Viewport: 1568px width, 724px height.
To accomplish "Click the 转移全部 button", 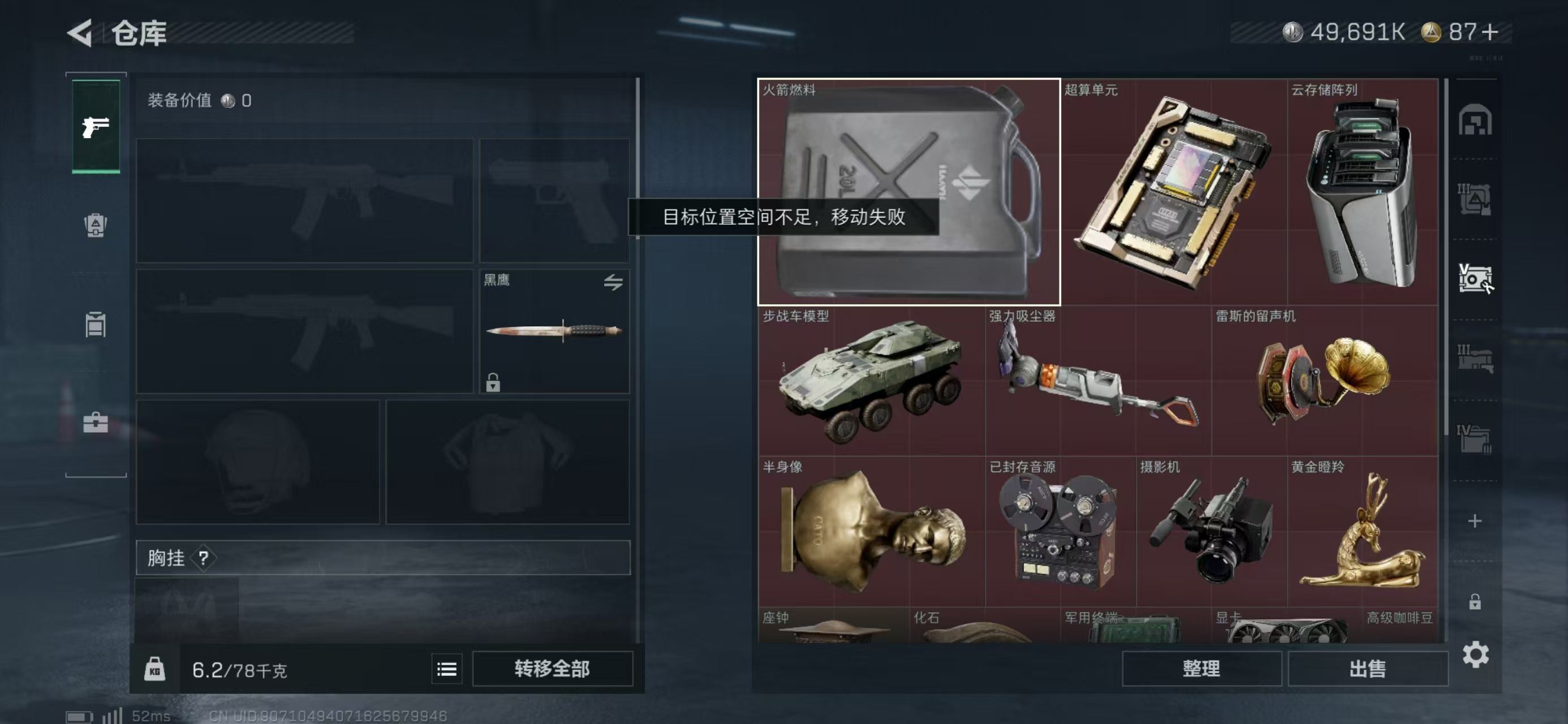I will click(x=552, y=669).
